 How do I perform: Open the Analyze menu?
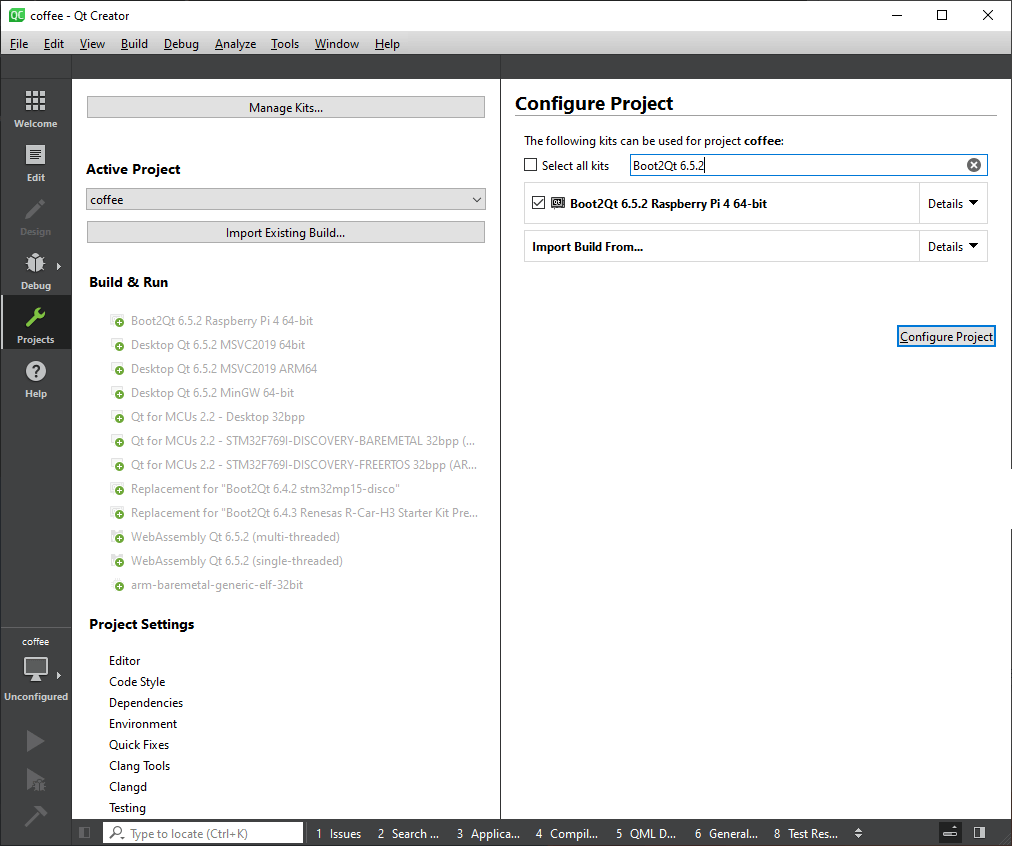pyautogui.click(x=235, y=44)
